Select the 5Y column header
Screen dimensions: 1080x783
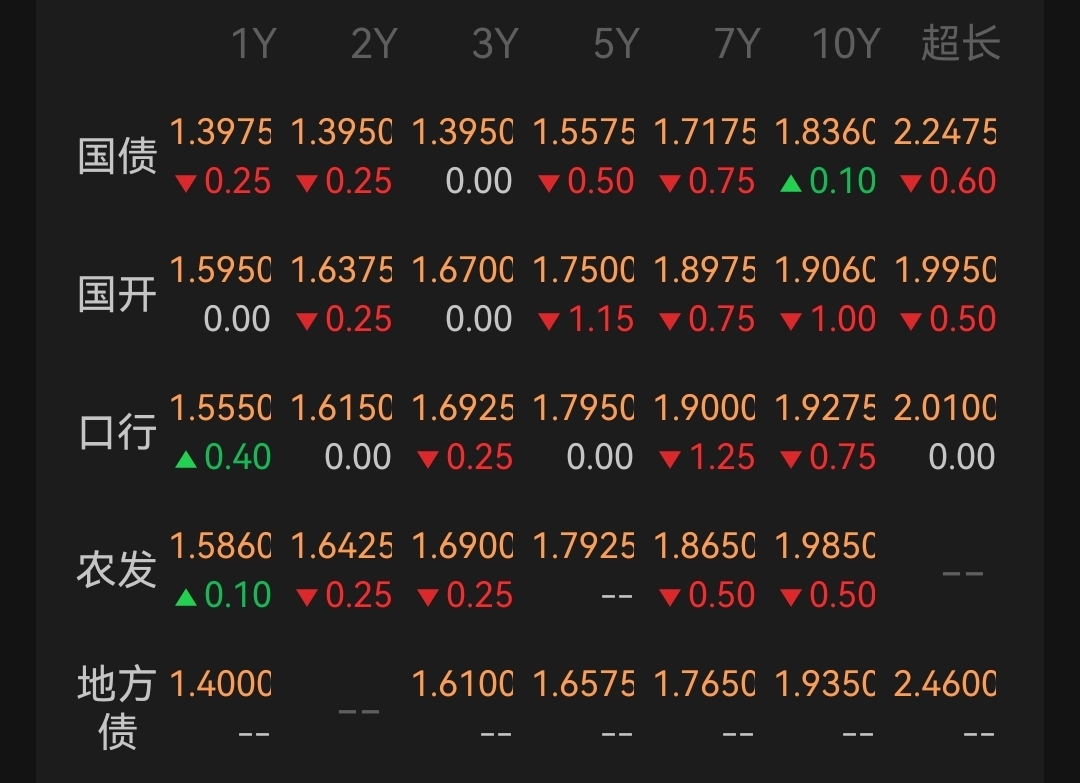(616, 44)
